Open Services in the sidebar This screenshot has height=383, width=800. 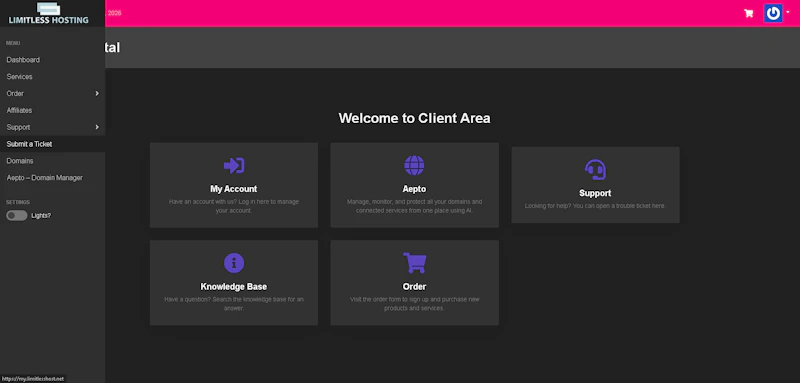(x=53, y=76)
